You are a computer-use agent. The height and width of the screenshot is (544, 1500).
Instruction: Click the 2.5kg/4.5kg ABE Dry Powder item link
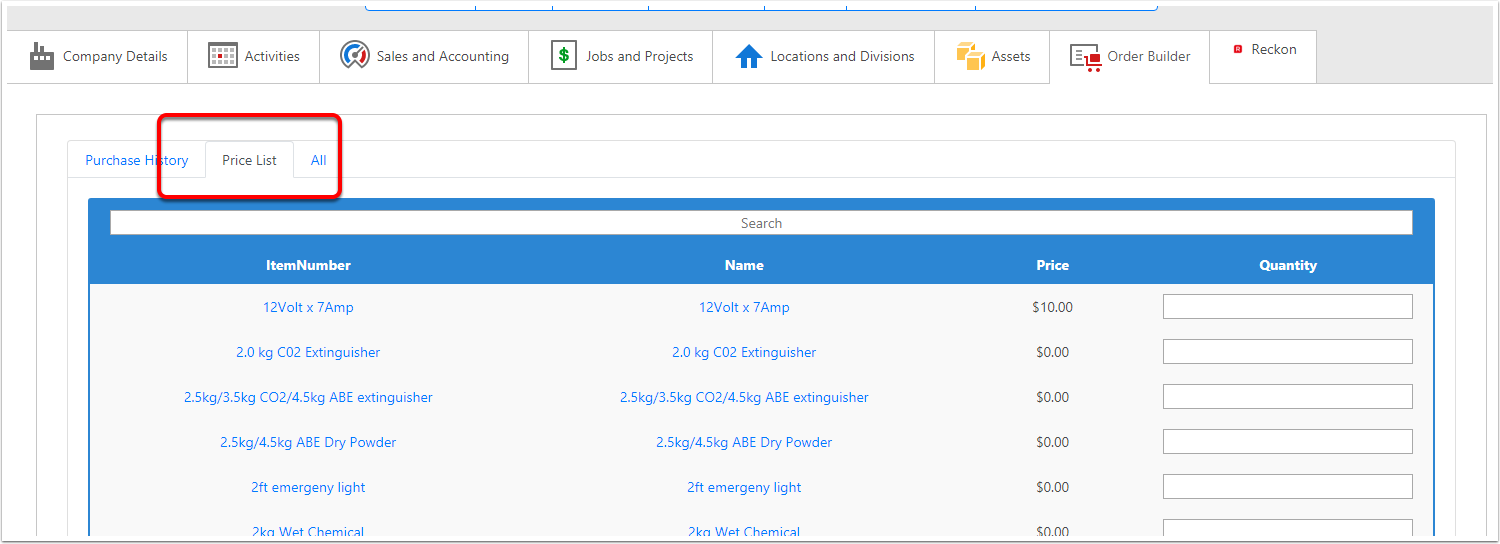tap(308, 442)
